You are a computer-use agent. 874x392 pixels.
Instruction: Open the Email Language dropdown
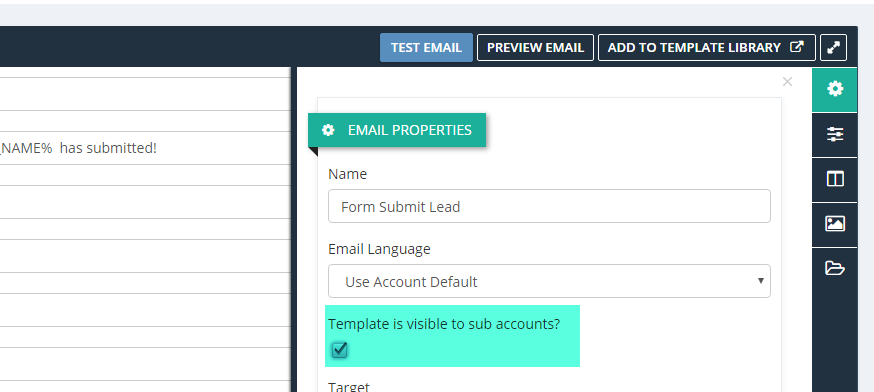tap(549, 281)
